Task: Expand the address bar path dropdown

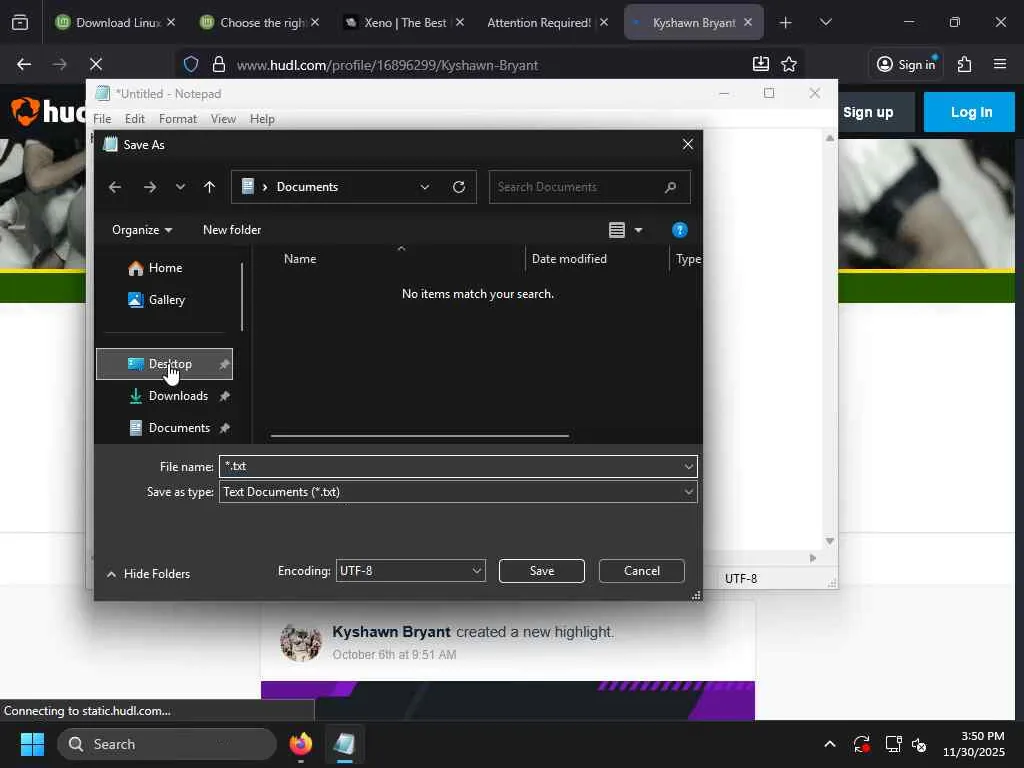Action: click(x=424, y=187)
